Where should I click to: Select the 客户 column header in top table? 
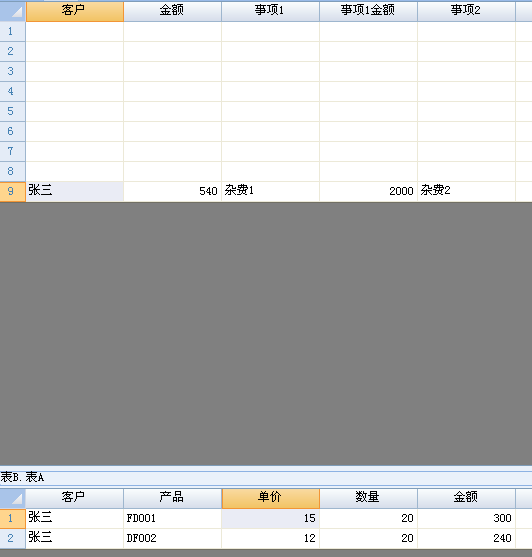[75, 11]
